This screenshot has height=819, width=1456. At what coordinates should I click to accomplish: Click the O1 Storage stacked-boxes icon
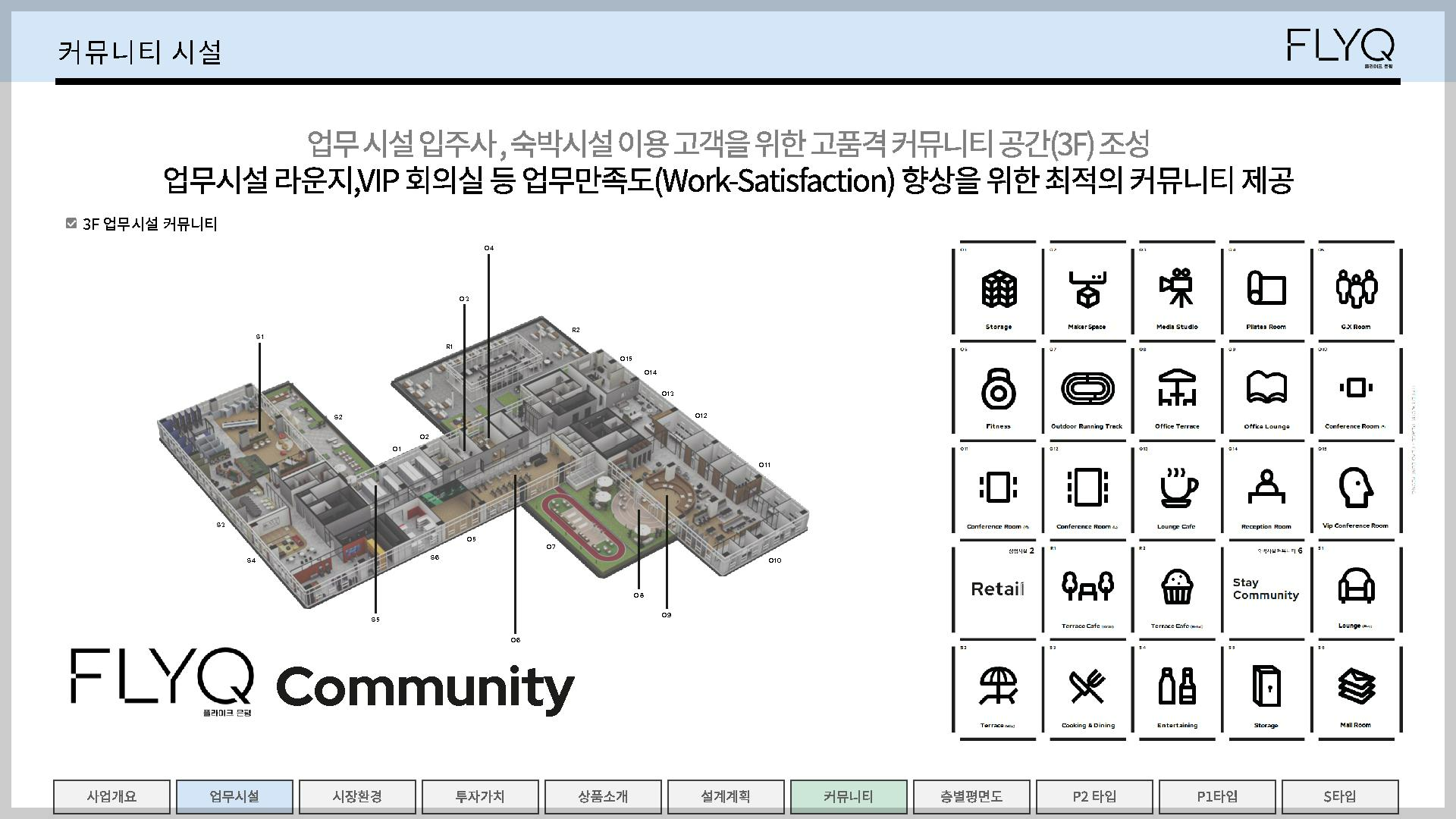point(999,289)
